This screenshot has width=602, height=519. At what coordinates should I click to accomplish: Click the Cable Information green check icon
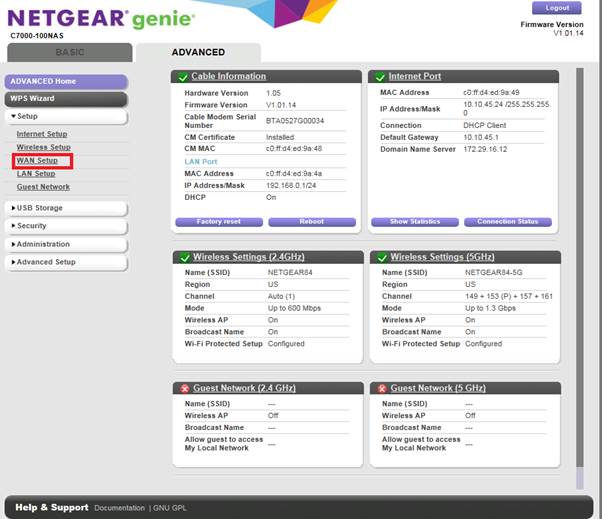point(183,77)
